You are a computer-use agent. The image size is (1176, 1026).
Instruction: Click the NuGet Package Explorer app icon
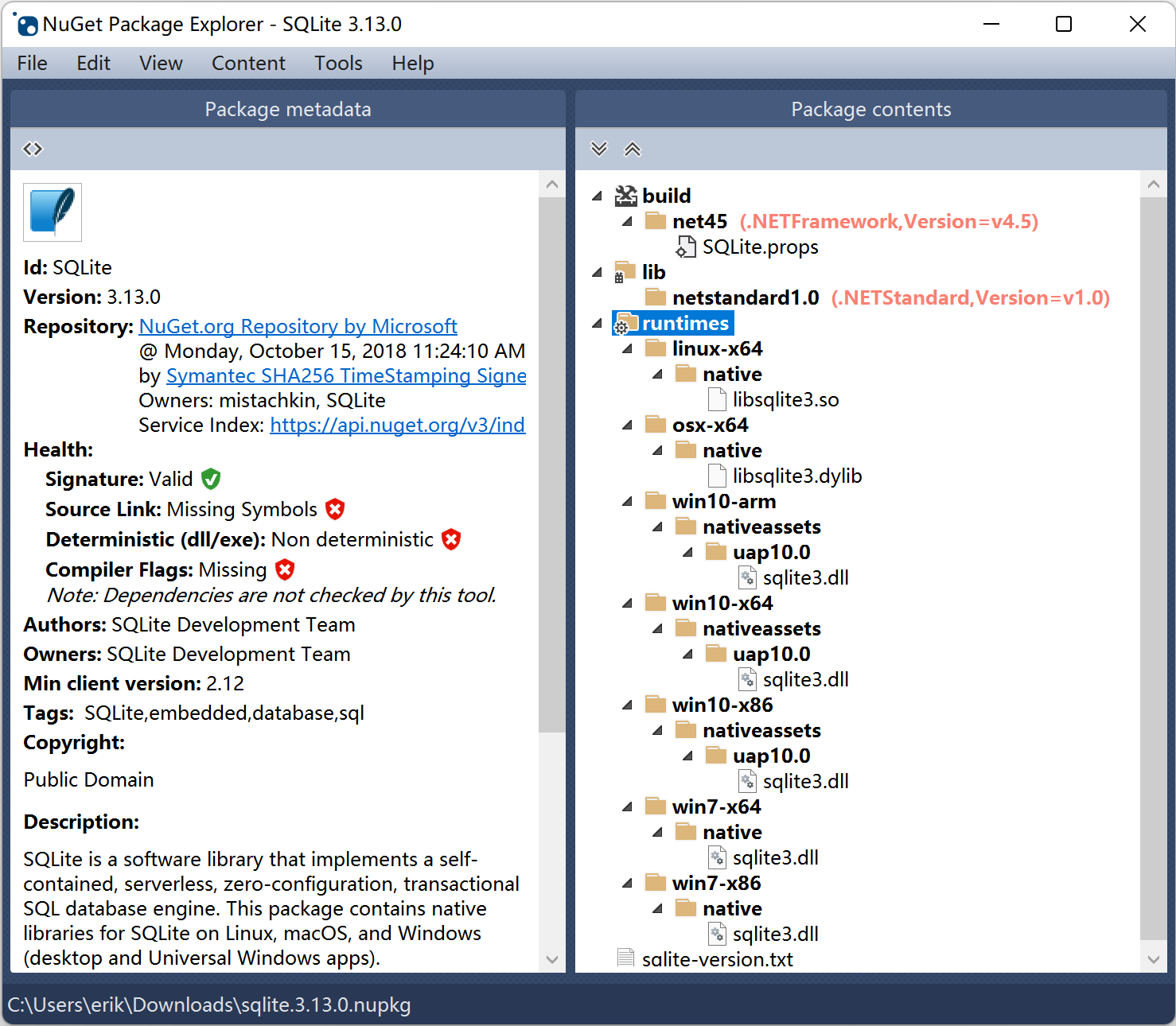point(26,25)
